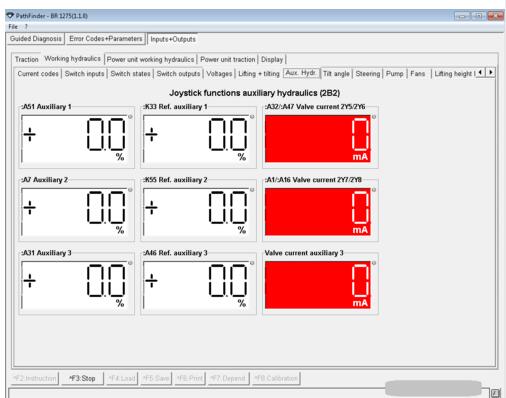
Task: Open Lifting height sub-tab
Action: coord(454,74)
